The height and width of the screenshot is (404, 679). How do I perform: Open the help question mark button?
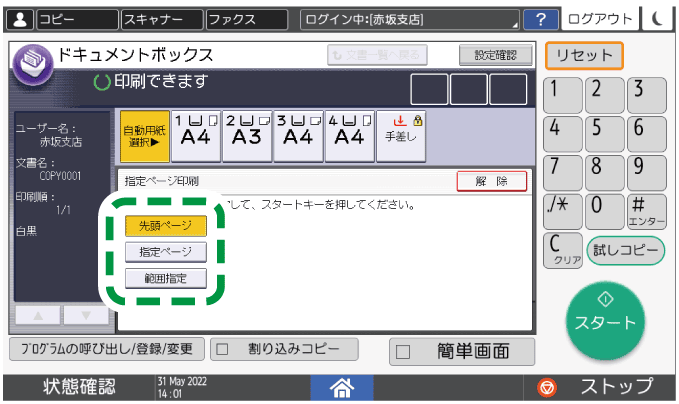point(540,20)
